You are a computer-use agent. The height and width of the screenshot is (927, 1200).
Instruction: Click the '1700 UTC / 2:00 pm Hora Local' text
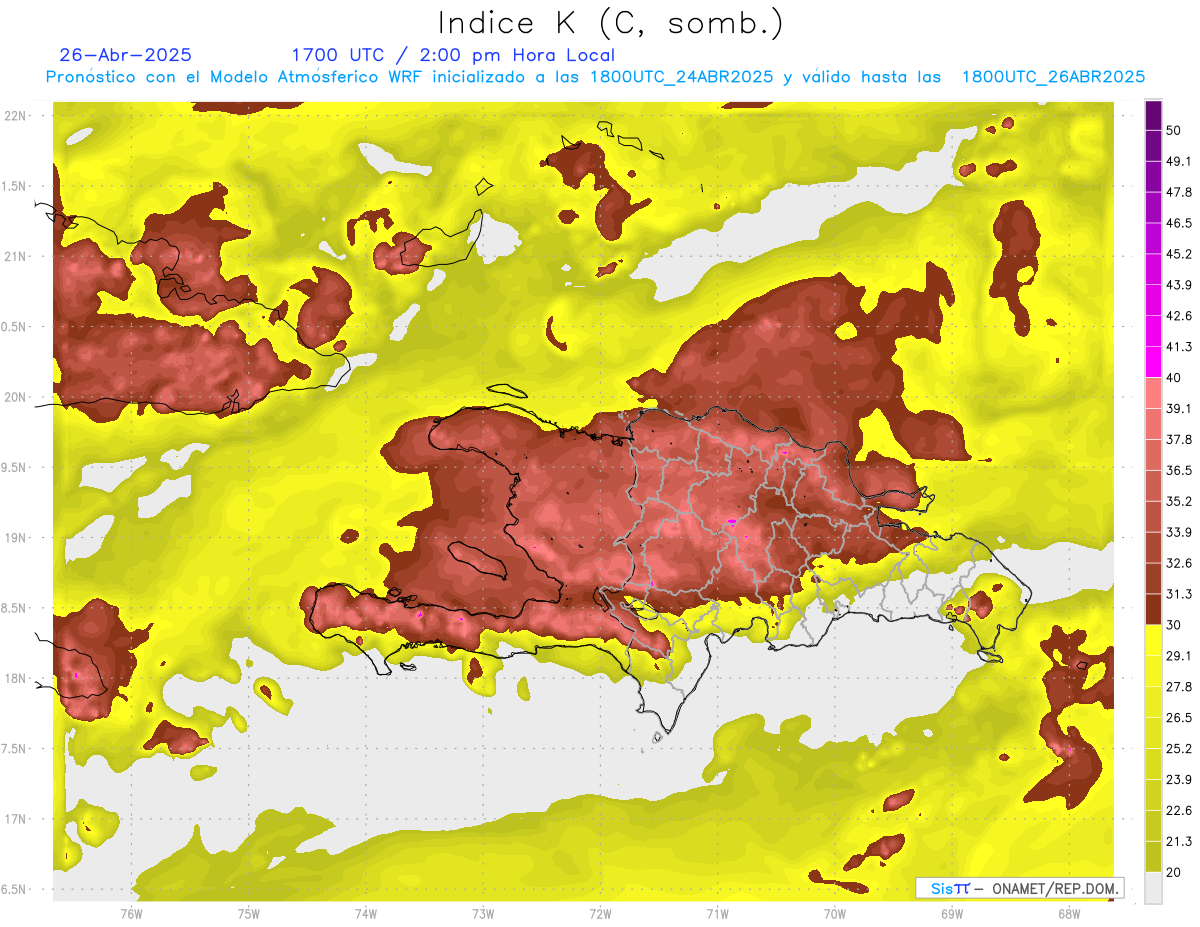(453, 55)
